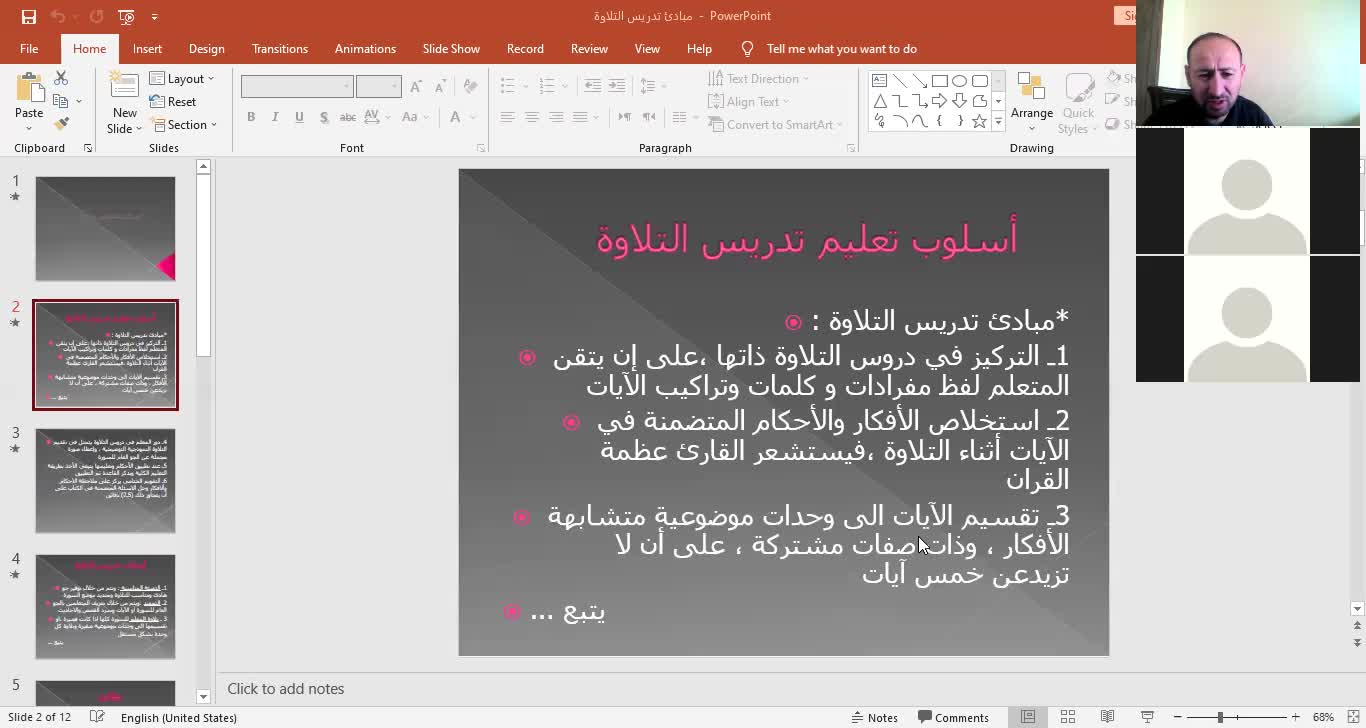
Task: Set left-to-right text direction
Action: [x=624, y=117]
